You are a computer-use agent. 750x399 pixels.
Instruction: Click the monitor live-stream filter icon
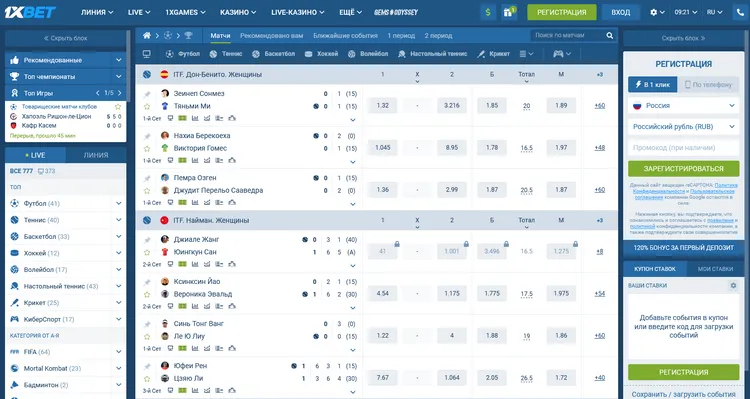[x=147, y=54]
